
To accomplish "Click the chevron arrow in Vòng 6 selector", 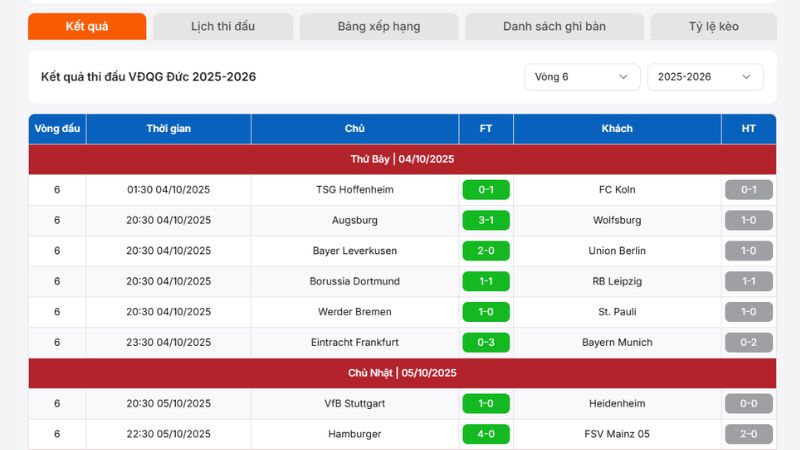I will [x=623, y=77].
